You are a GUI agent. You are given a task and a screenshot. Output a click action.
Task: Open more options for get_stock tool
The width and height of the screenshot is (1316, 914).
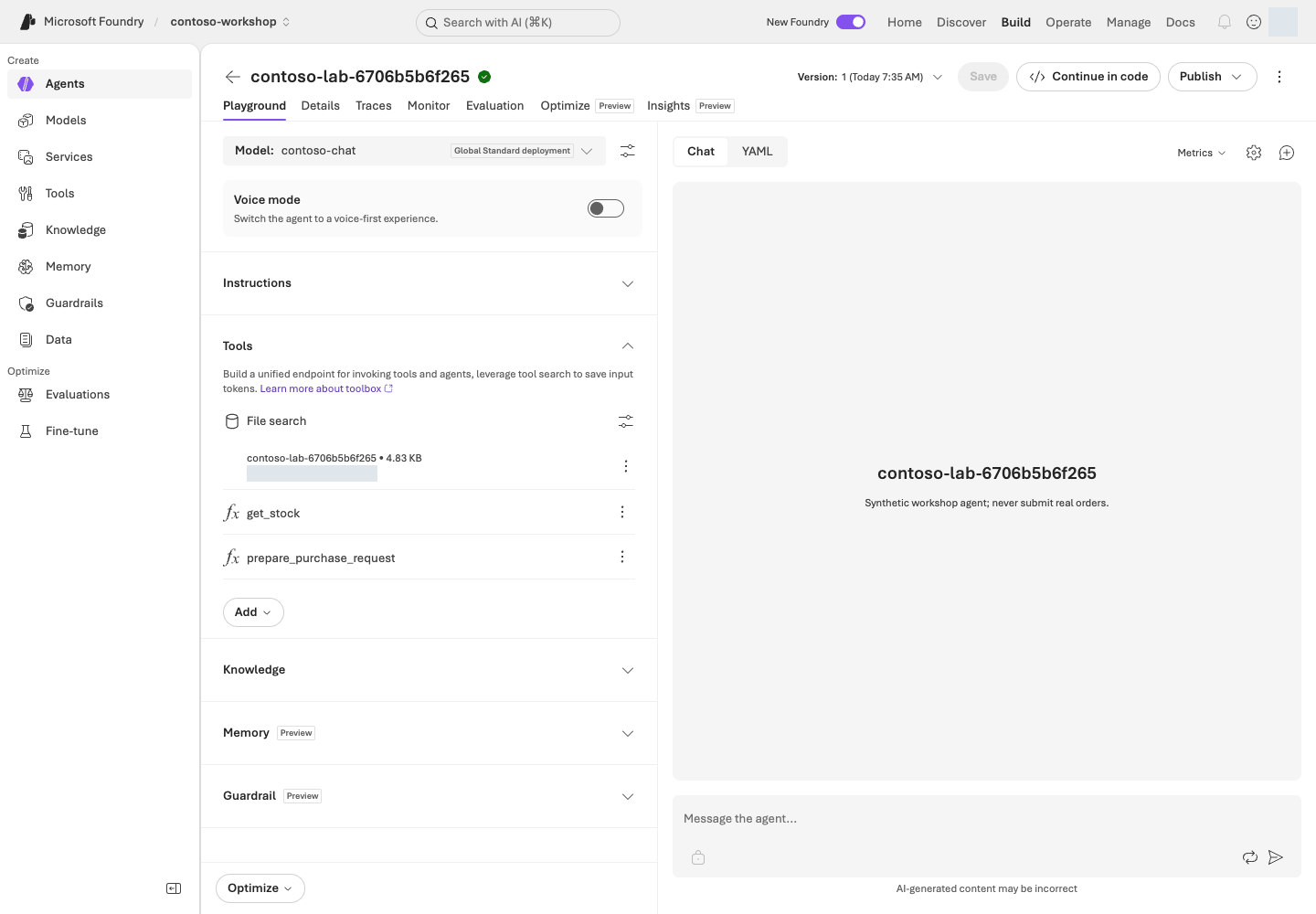(622, 512)
